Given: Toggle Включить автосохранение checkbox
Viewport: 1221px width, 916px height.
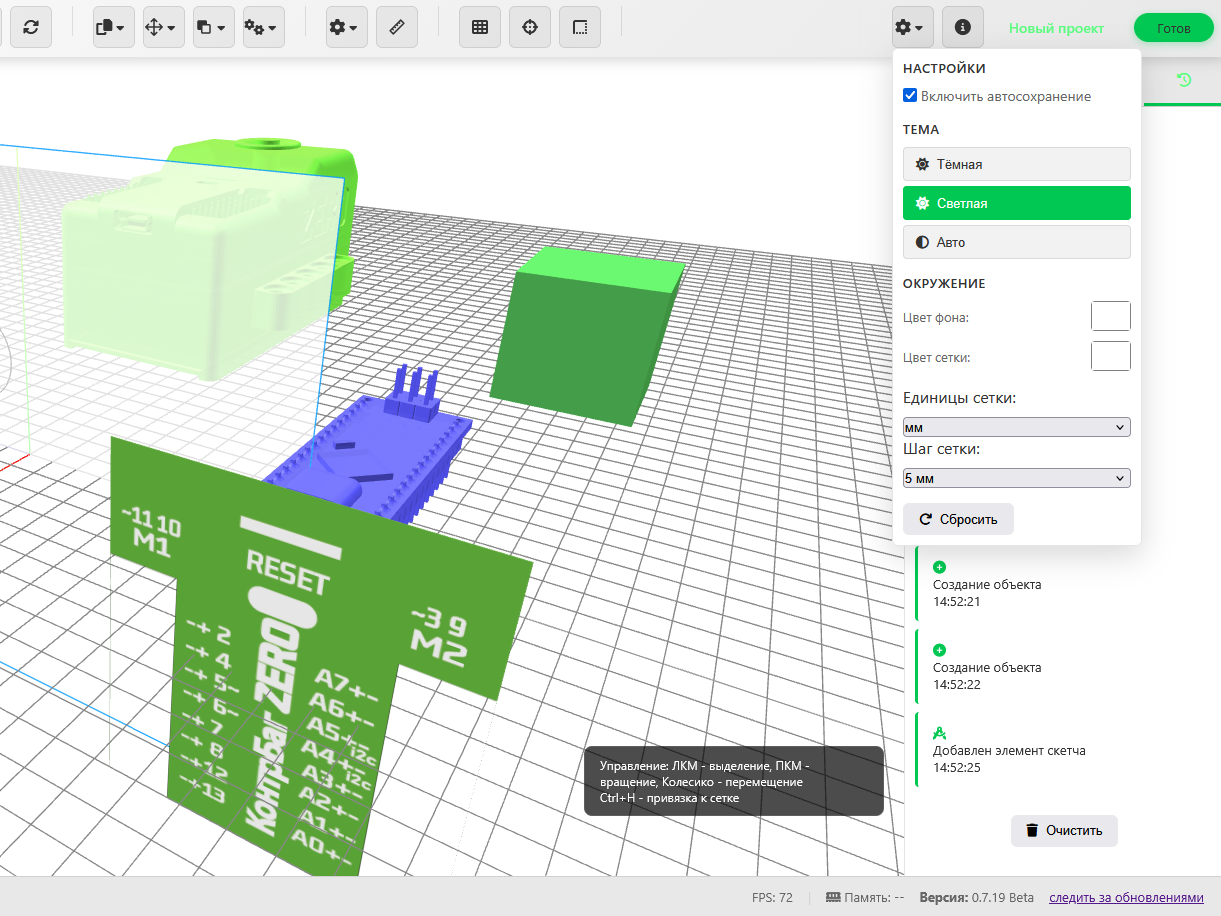Looking at the screenshot, I should click(x=910, y=96).
